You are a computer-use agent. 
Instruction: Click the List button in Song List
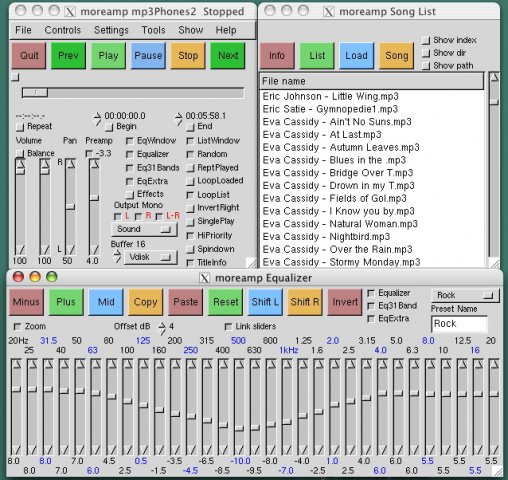point(317,56)
